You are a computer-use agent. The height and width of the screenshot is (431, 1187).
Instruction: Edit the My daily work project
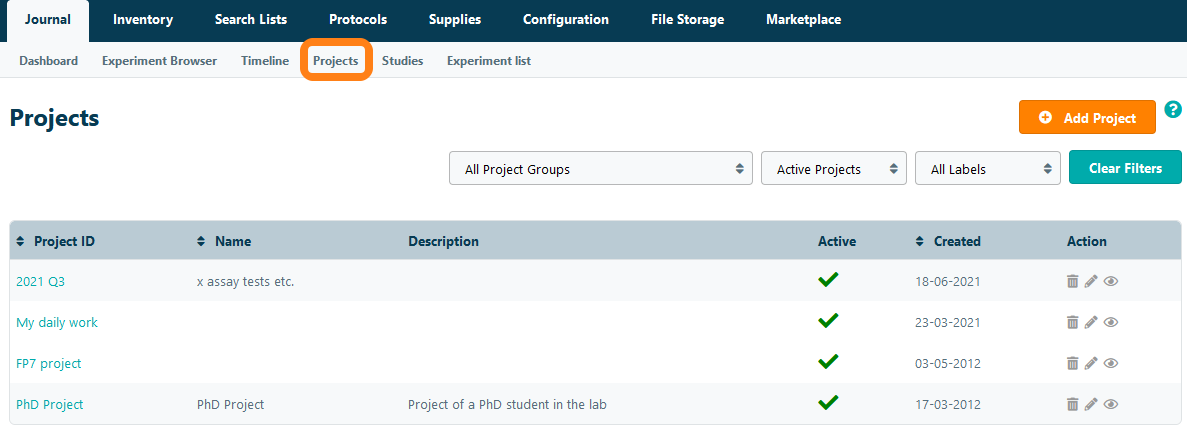(1091, 323)
